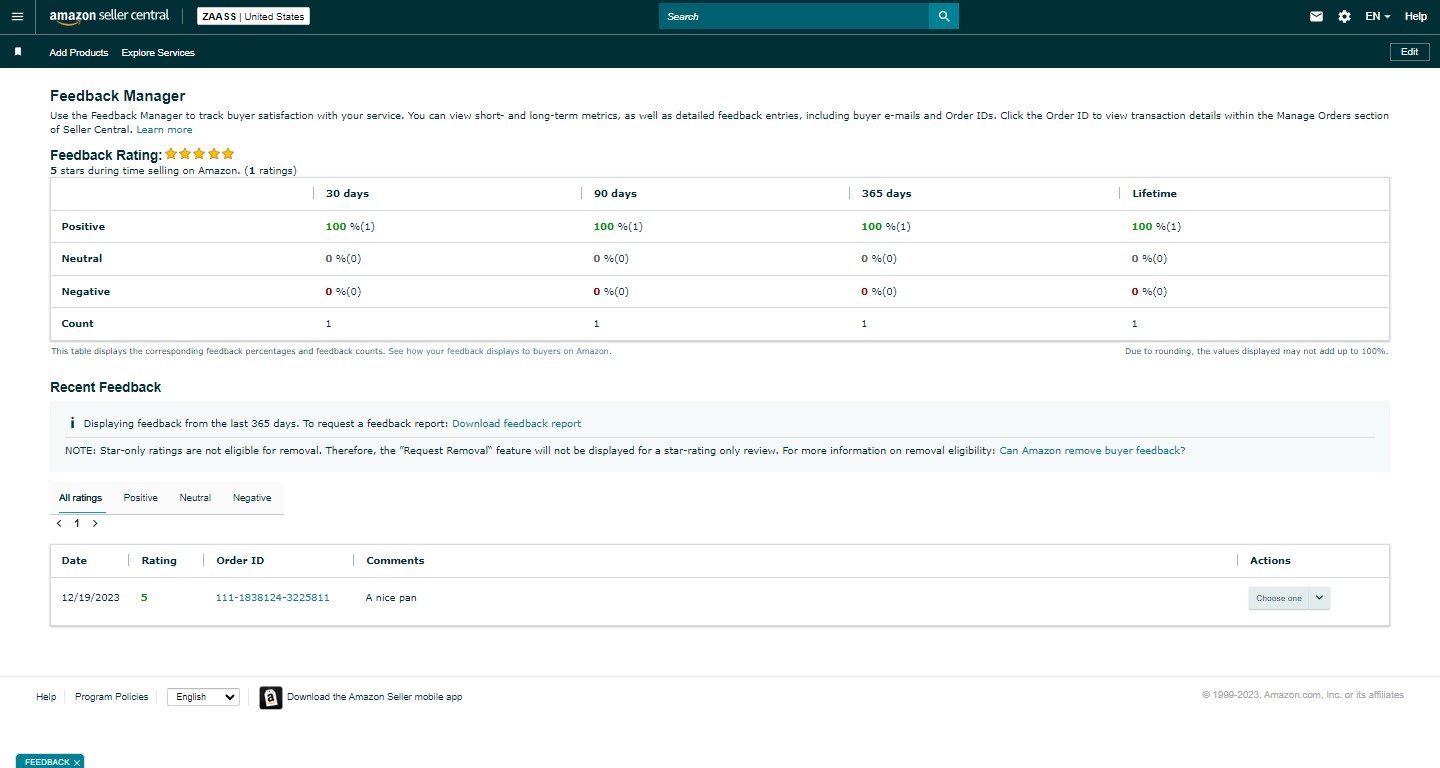Click the comment "A nice pan"
1440x768 pixels.
(x=391, y=598)
